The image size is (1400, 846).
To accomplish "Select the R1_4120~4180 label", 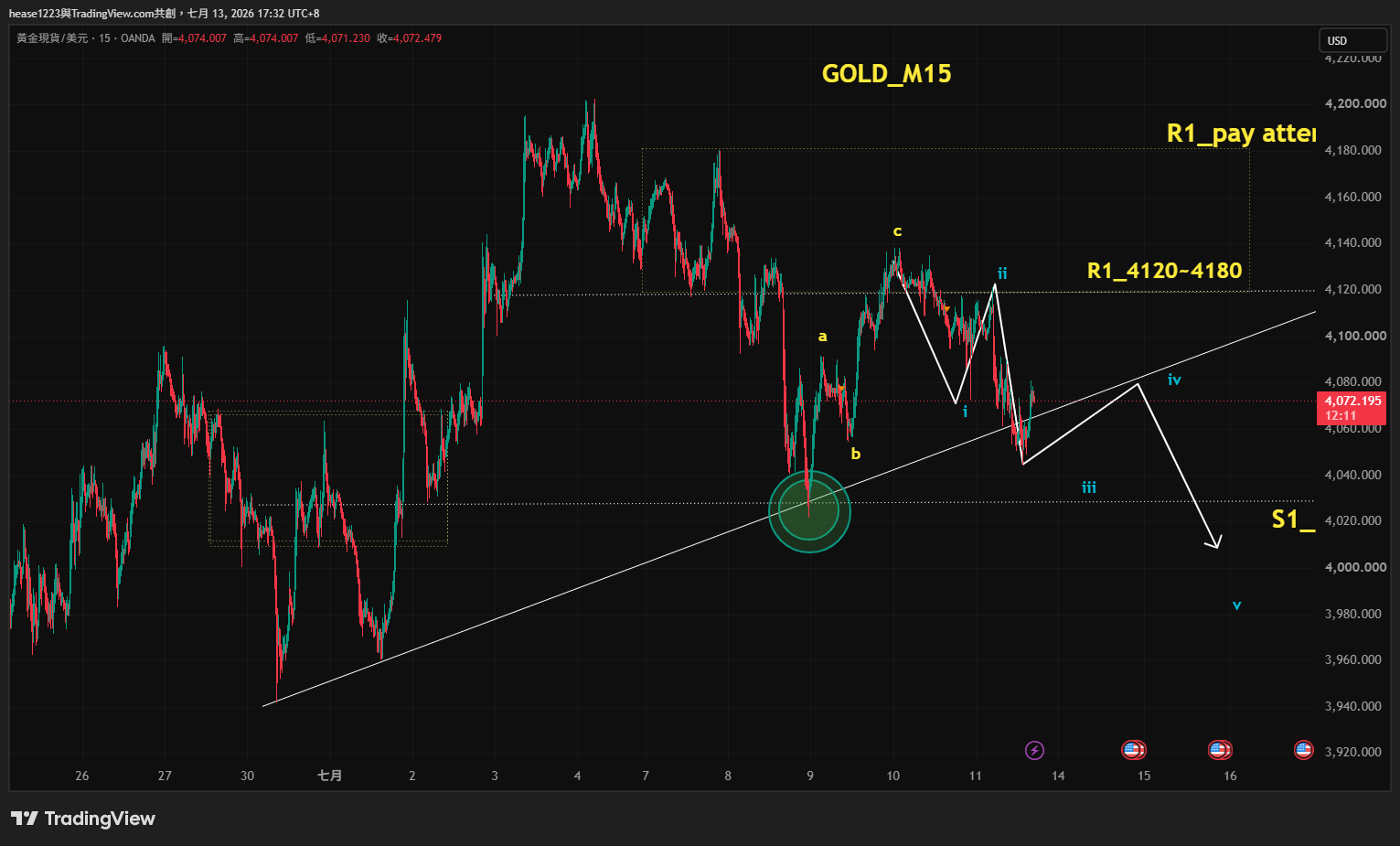I will [1164, 271].
